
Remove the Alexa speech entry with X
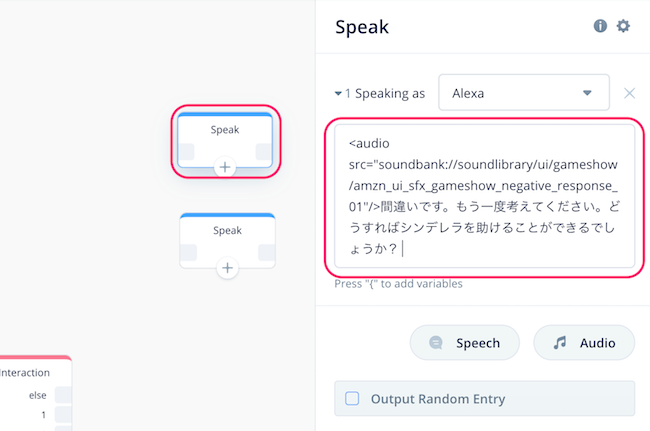point(629,93)
